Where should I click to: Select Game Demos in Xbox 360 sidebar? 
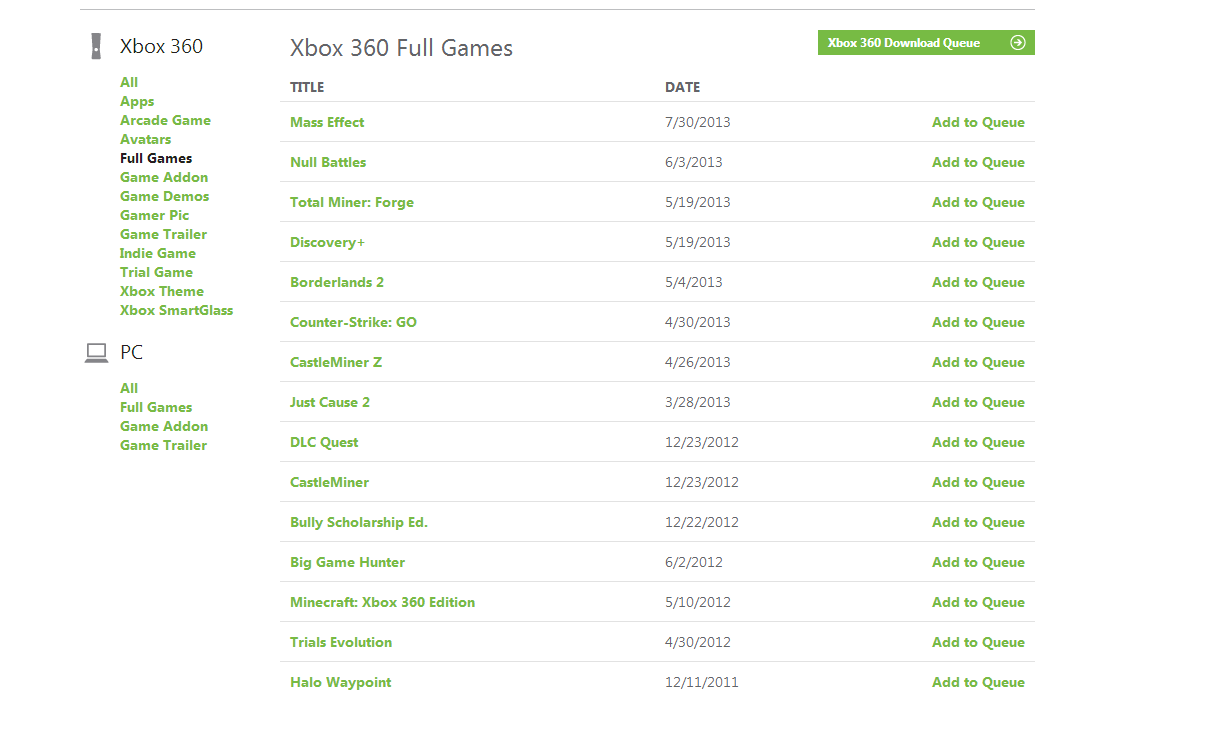coord(164,196)
